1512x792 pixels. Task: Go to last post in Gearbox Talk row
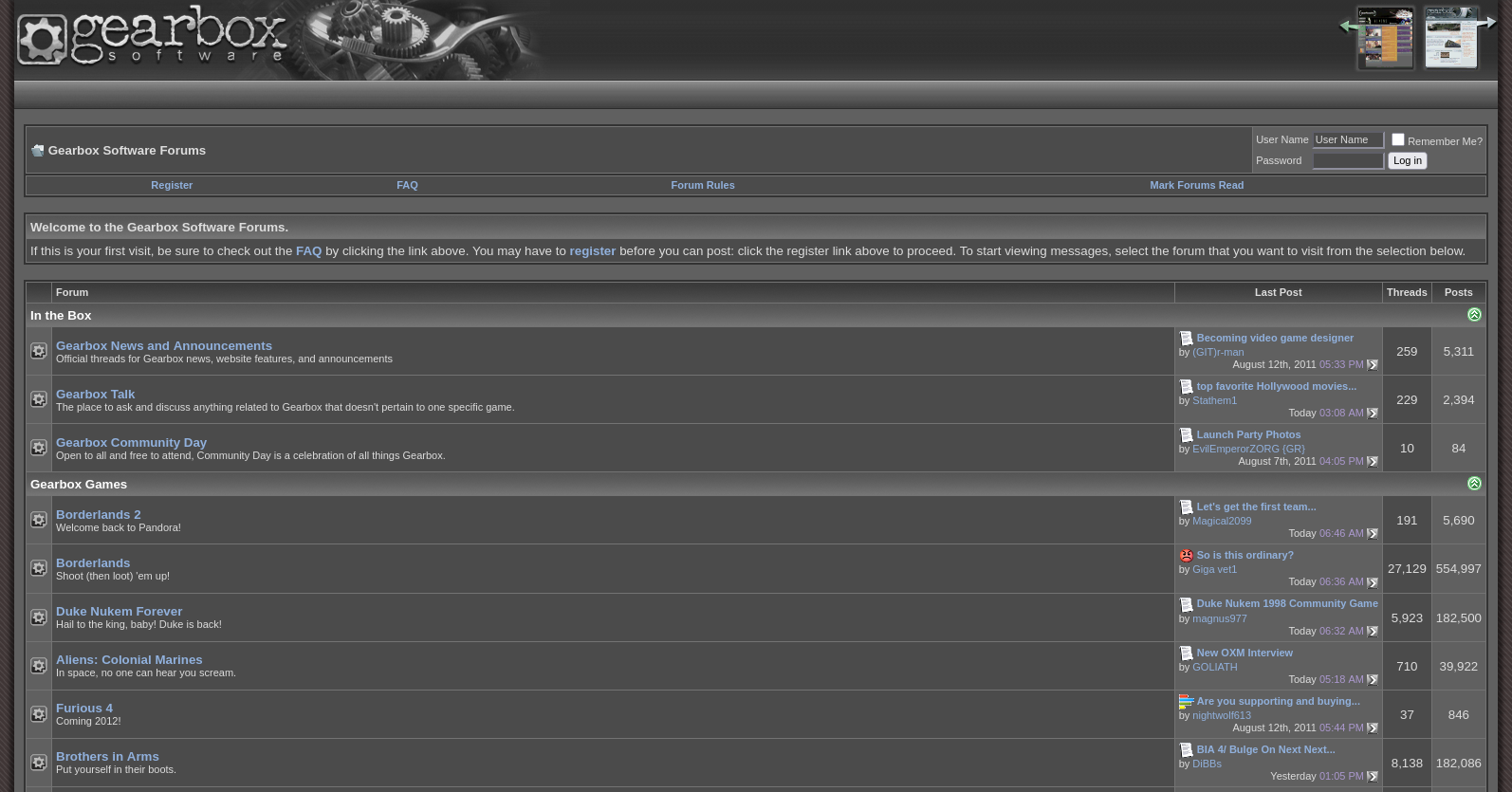1373,414
